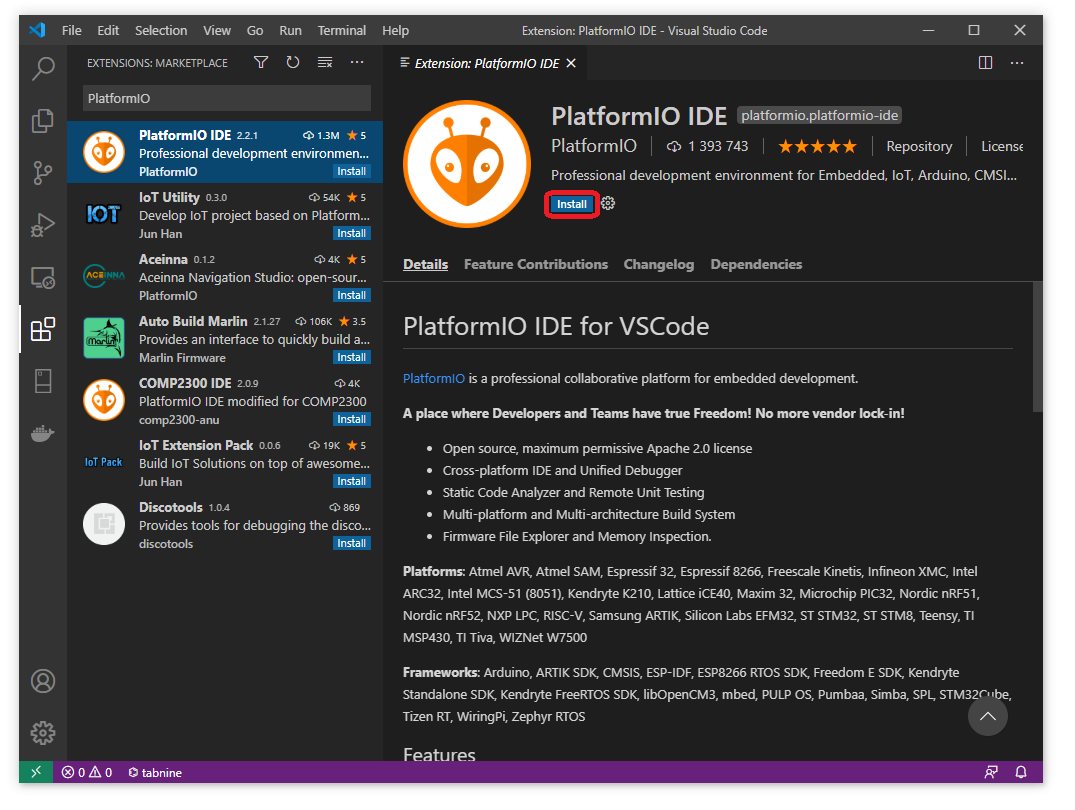Screen dimensions: 1075x810
Task: Open the Source Control view
Action: [43, 173]
